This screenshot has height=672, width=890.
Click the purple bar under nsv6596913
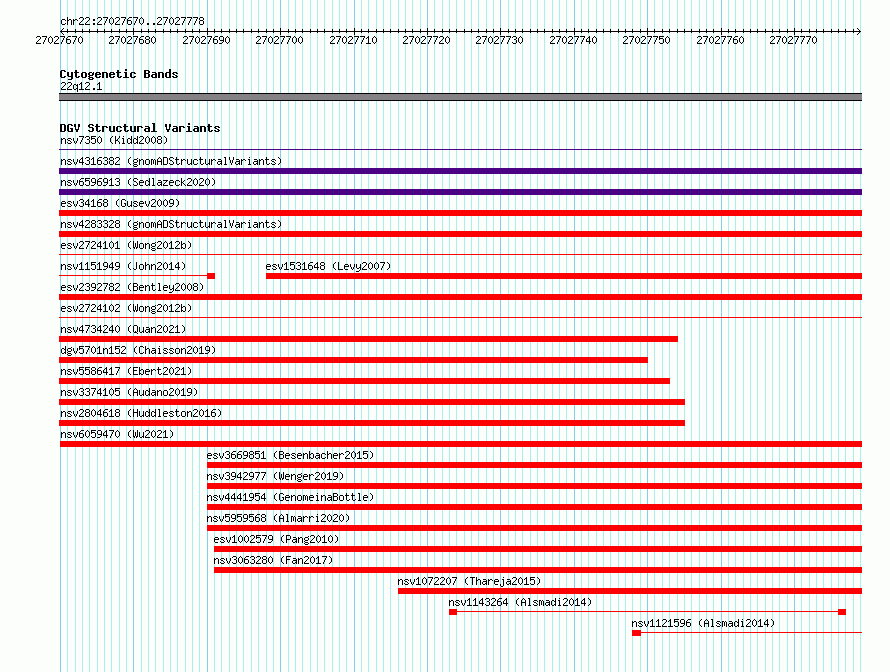click(460, 192)
